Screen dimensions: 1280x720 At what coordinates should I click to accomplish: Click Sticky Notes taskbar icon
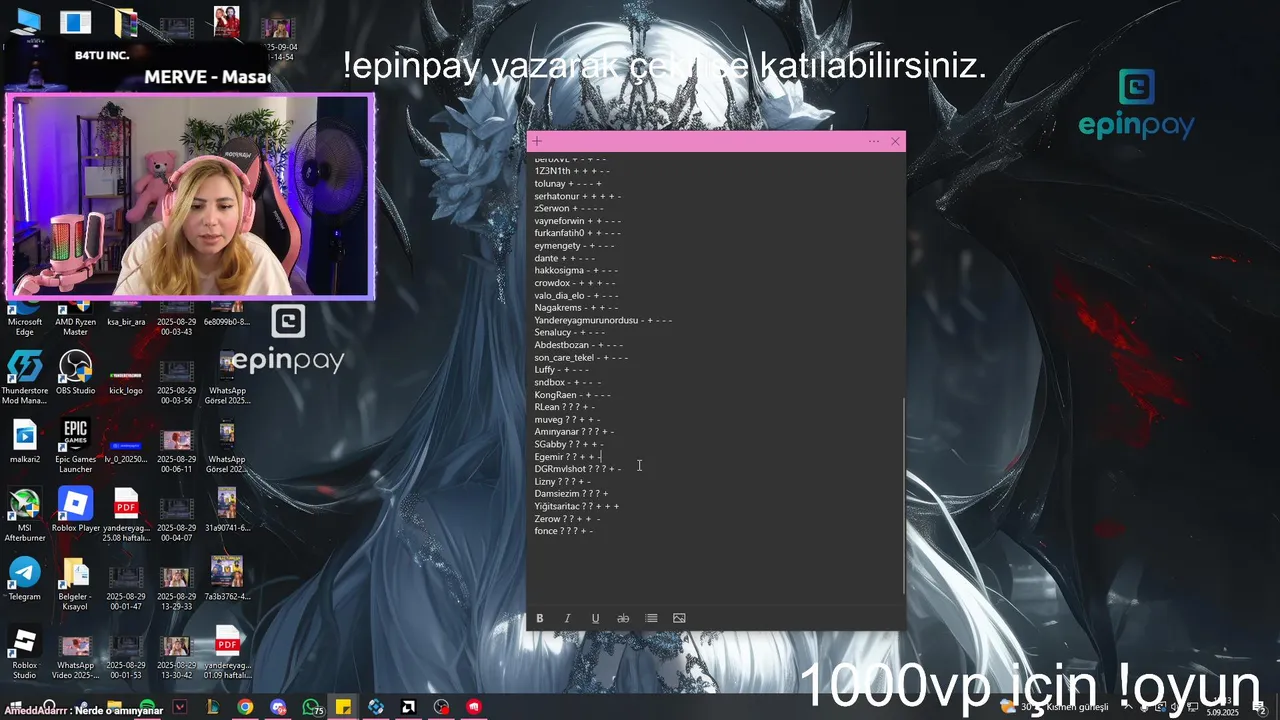pyautogui.click(x=343, y=707)
